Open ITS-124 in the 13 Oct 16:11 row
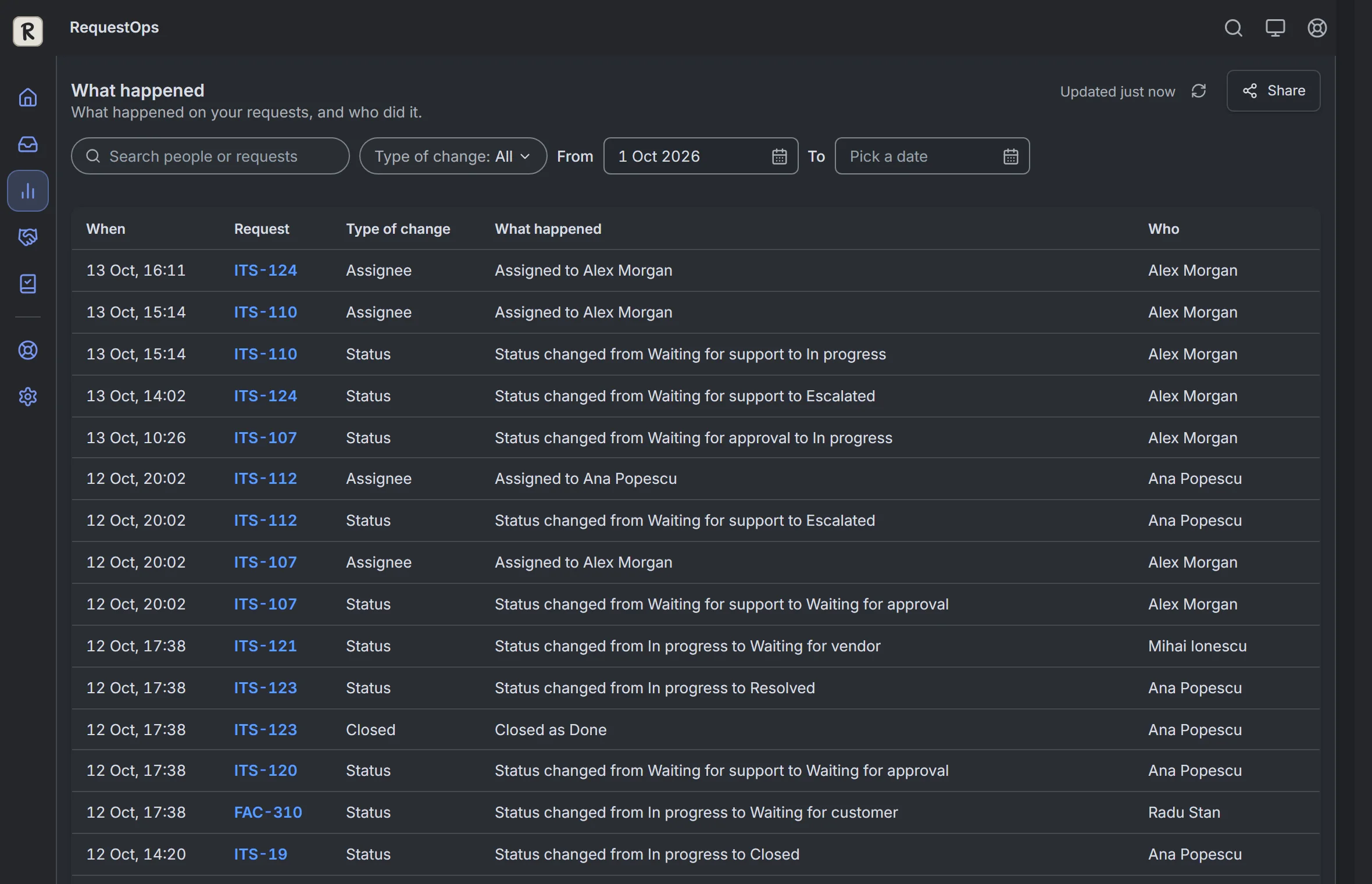 (265, 270)
